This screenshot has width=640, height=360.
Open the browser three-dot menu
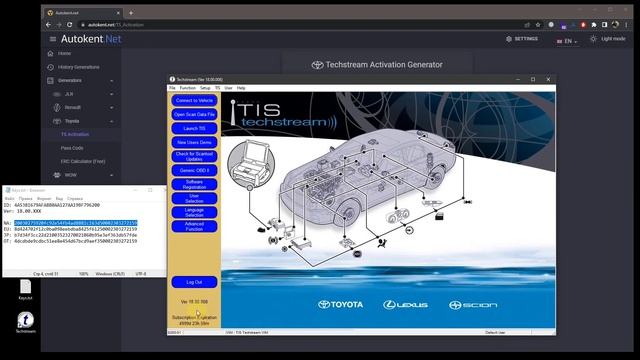[626, 25]
